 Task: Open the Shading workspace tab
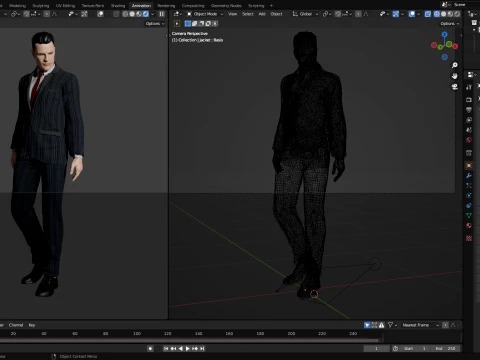[x=118, y=6]
